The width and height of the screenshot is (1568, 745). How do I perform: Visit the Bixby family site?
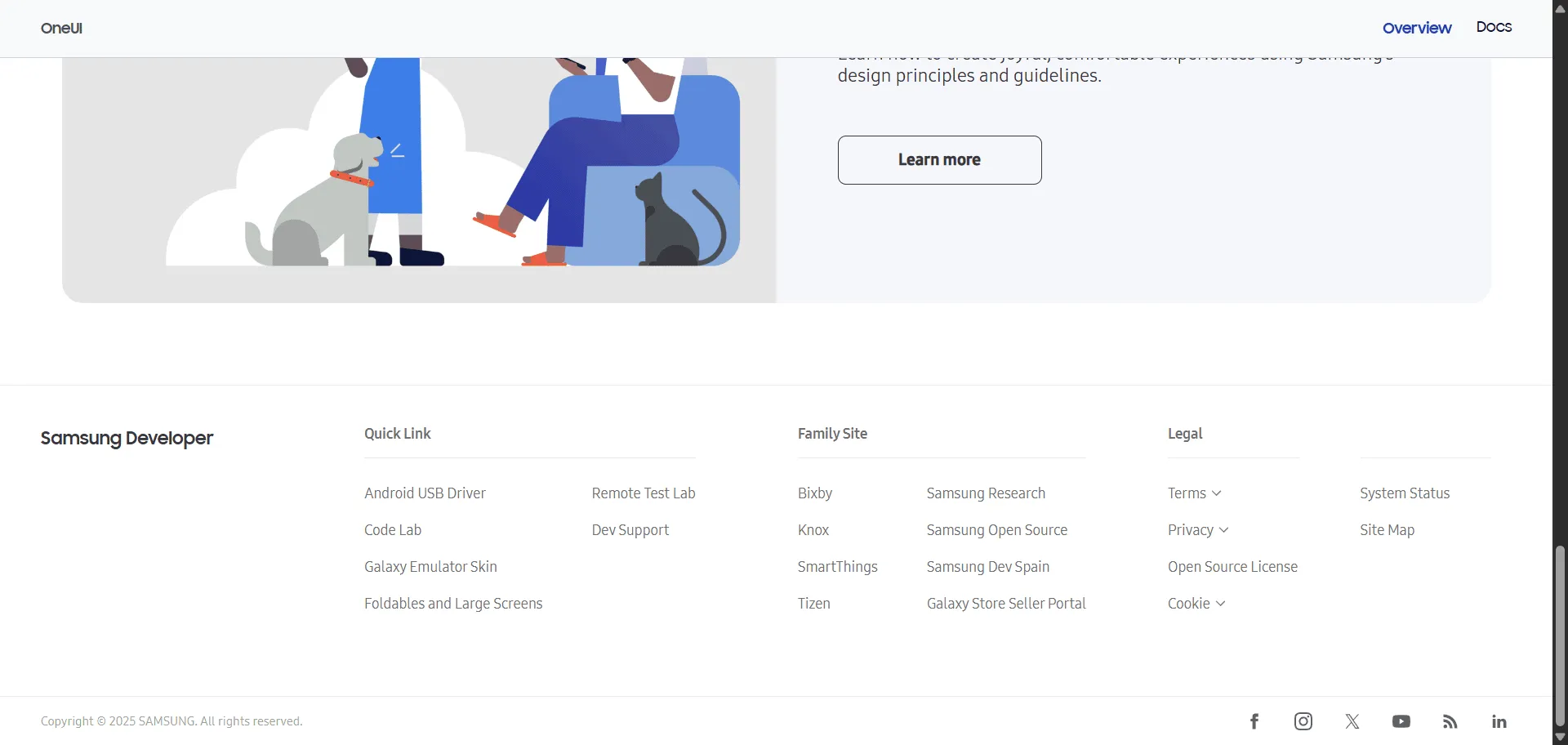[x=815, y=493]
